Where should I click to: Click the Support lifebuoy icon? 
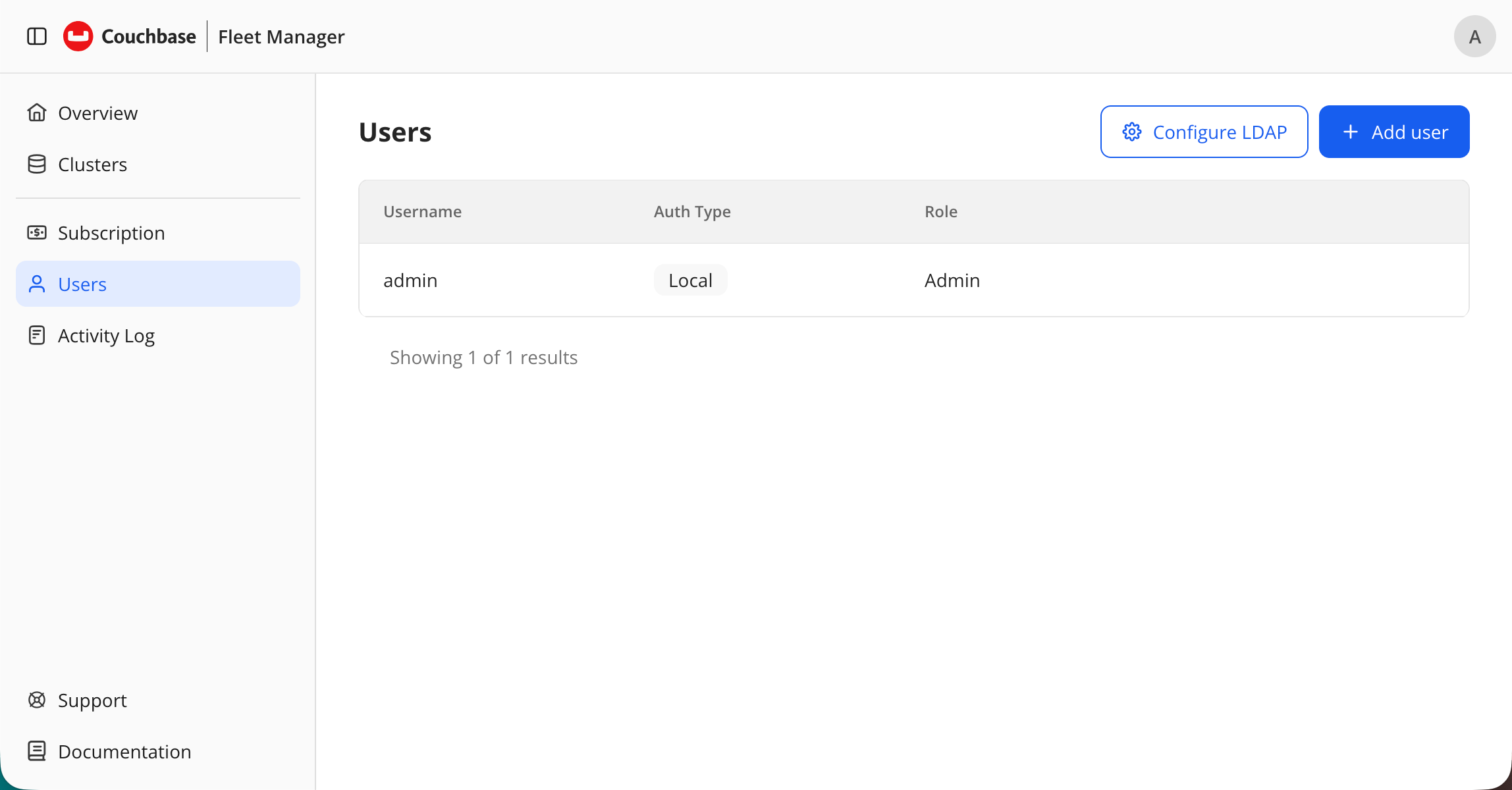tap(37, 700)
